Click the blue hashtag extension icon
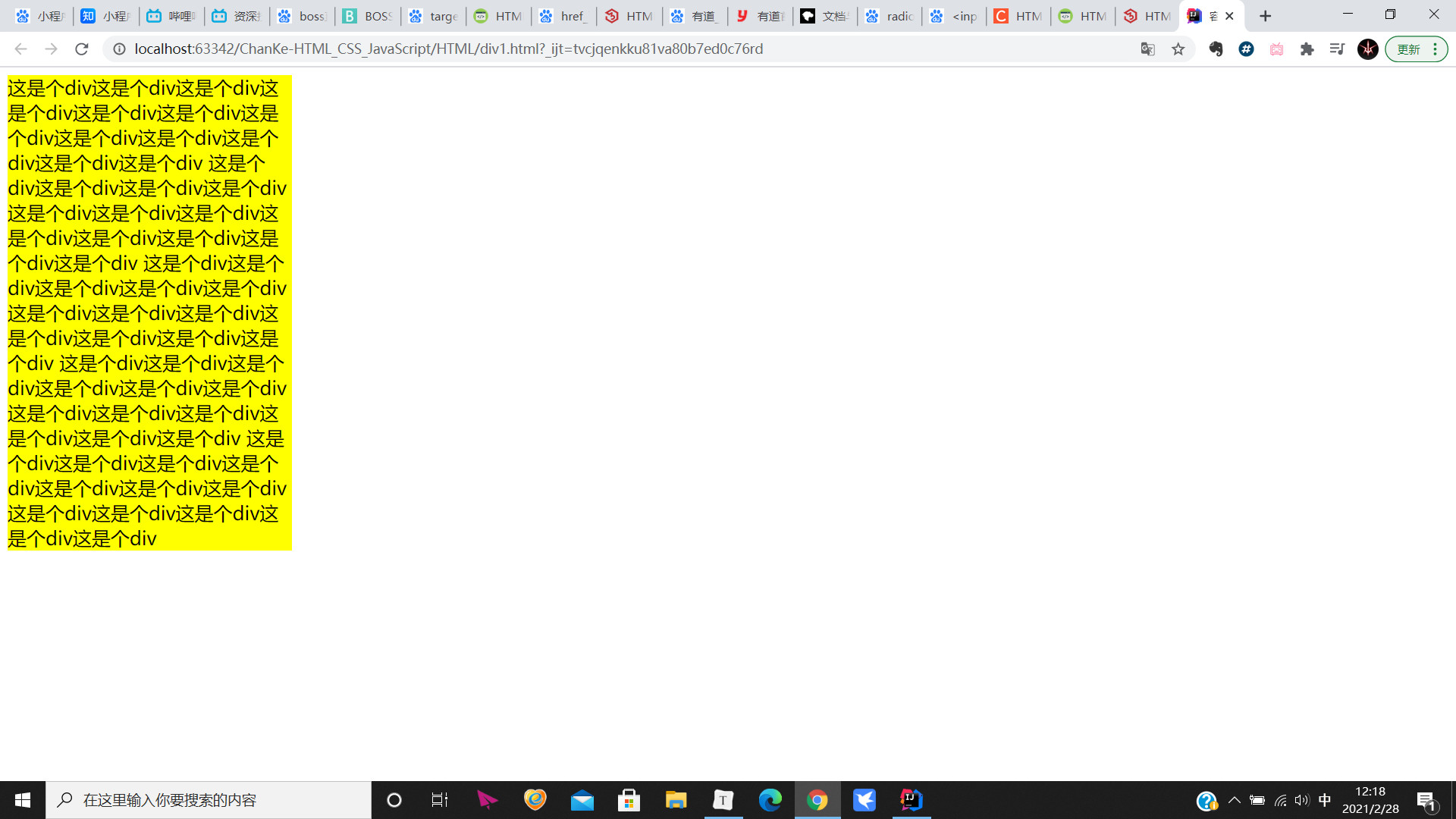Screen dimensions: 1456x819 pyautogui.click(x=1246, y=49)
